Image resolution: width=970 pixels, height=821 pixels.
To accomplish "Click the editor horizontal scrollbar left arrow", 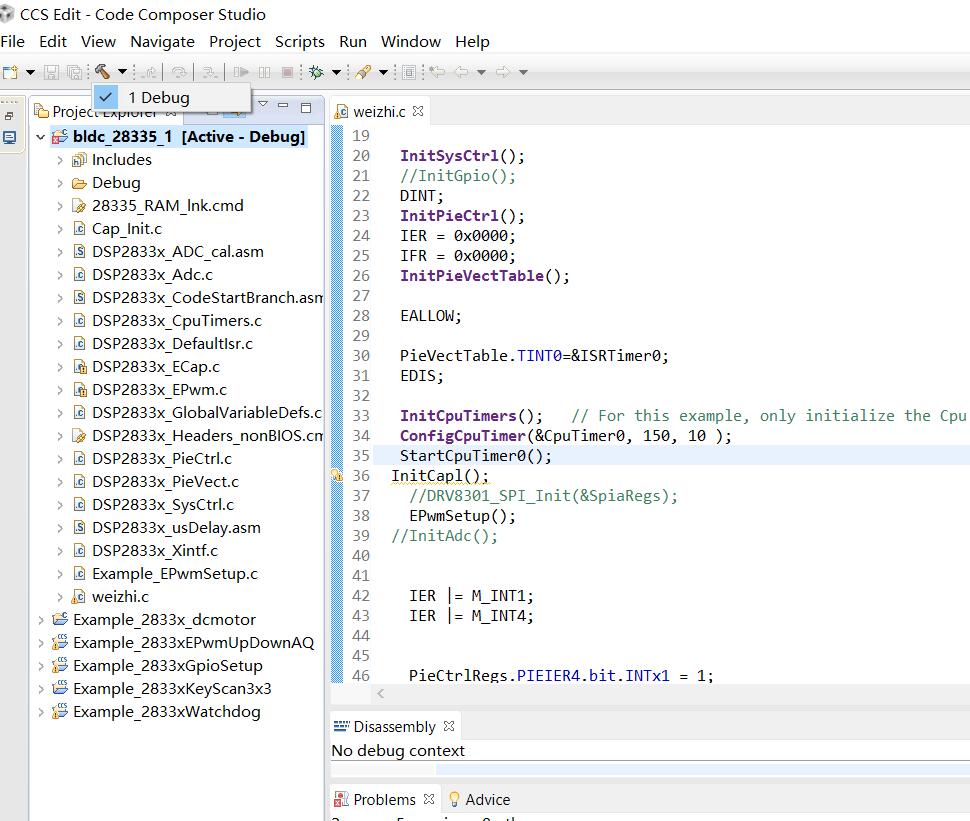I will (380, 694).
